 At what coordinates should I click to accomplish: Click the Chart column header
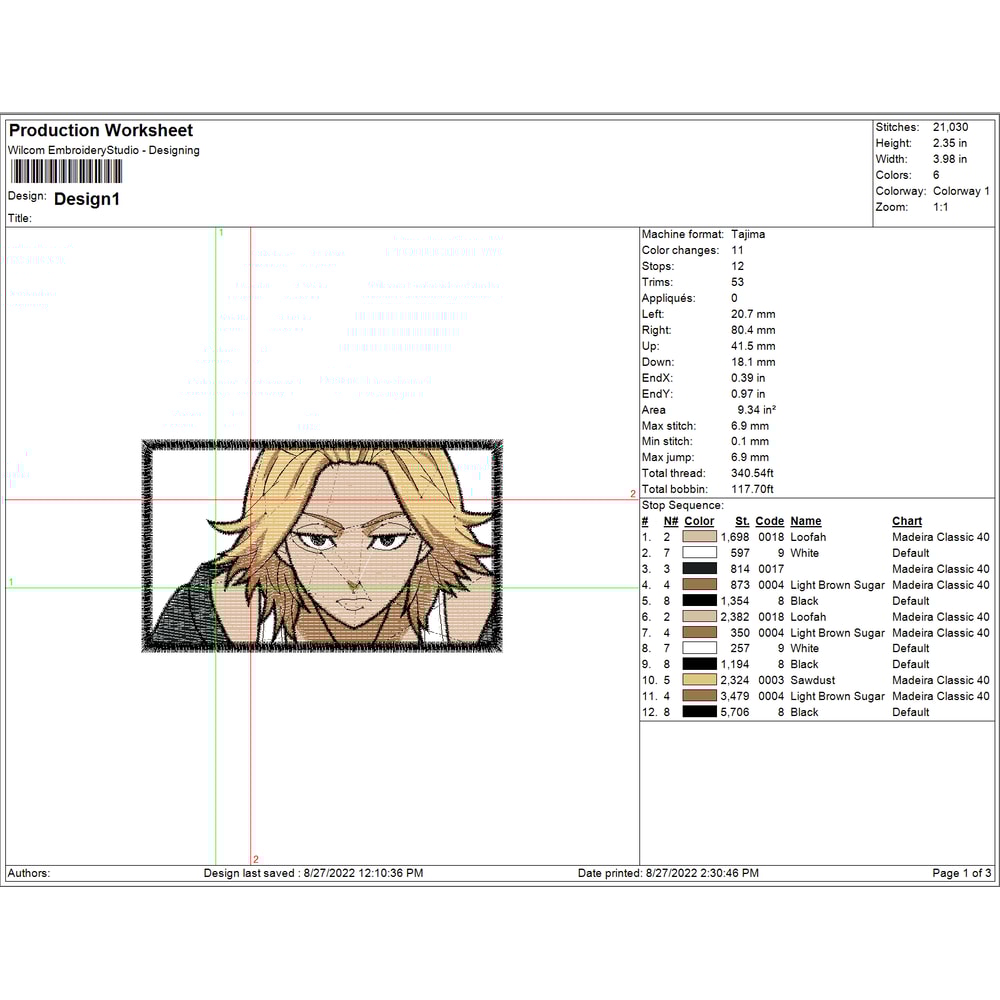pos(906,521)
